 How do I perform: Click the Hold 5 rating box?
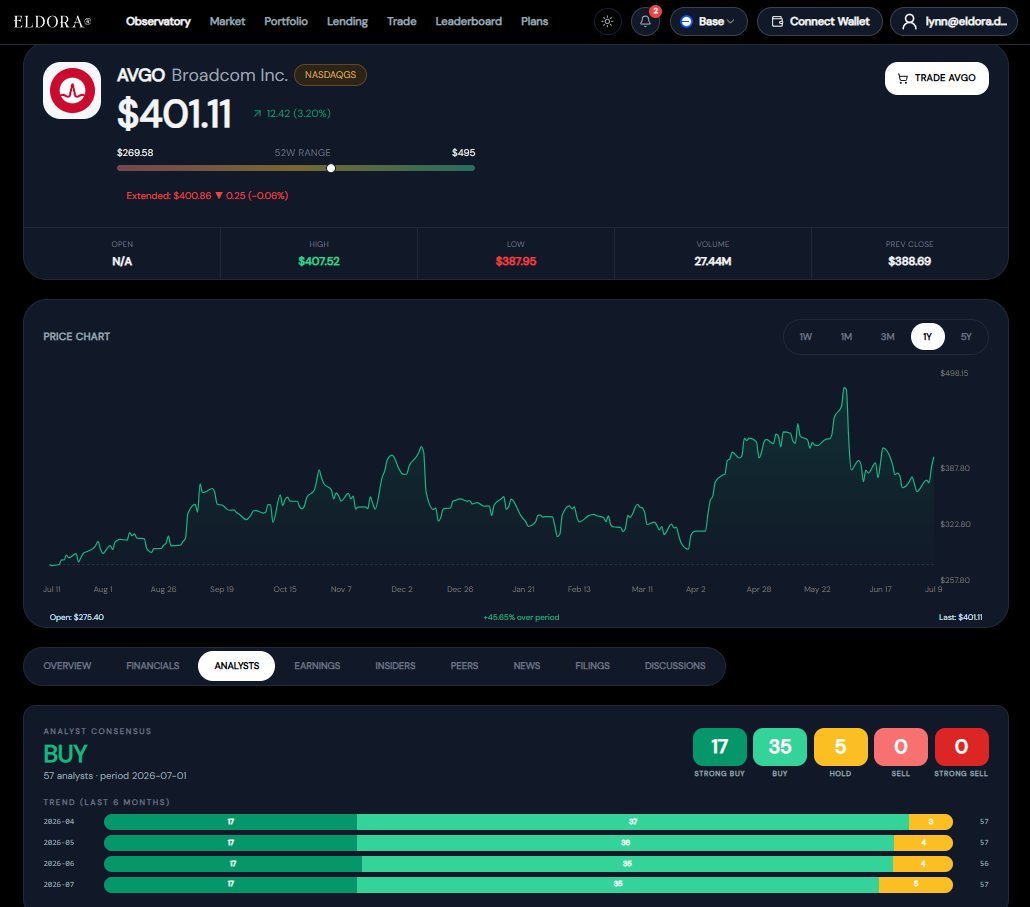(840, 747)
